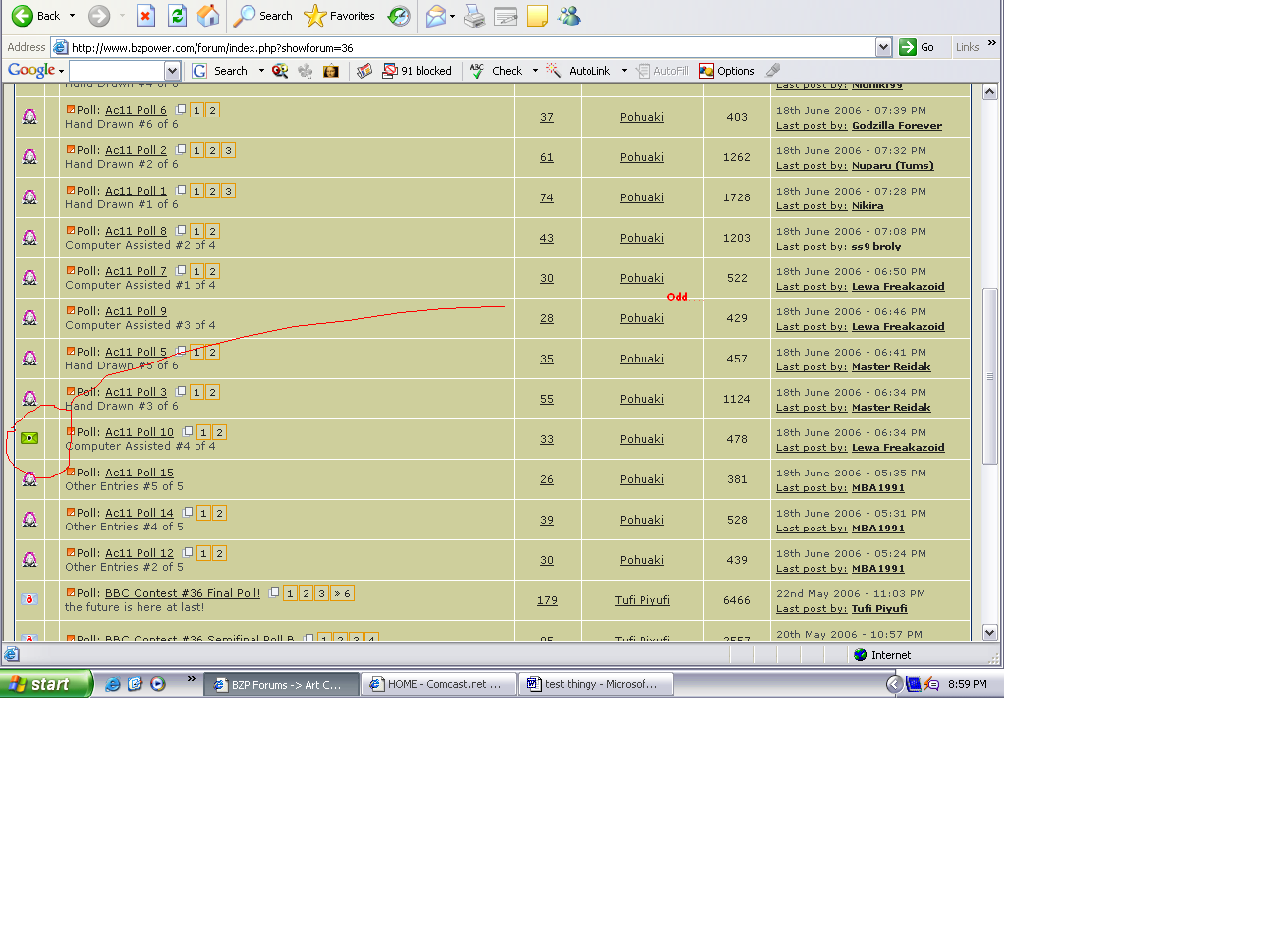
Task: Click the Mail envelope icon
Action: 435,16
